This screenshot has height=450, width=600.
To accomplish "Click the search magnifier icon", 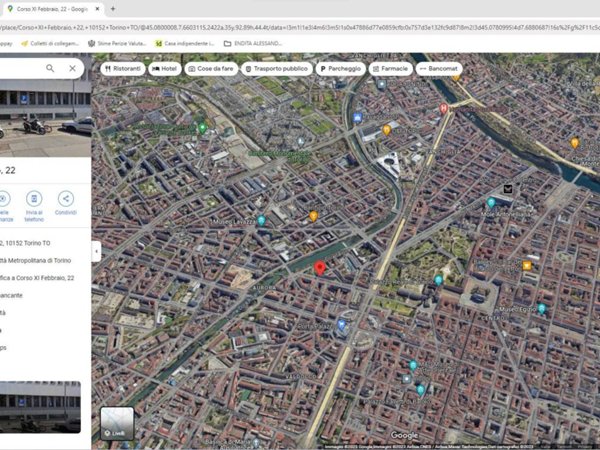I will [50, 68].
